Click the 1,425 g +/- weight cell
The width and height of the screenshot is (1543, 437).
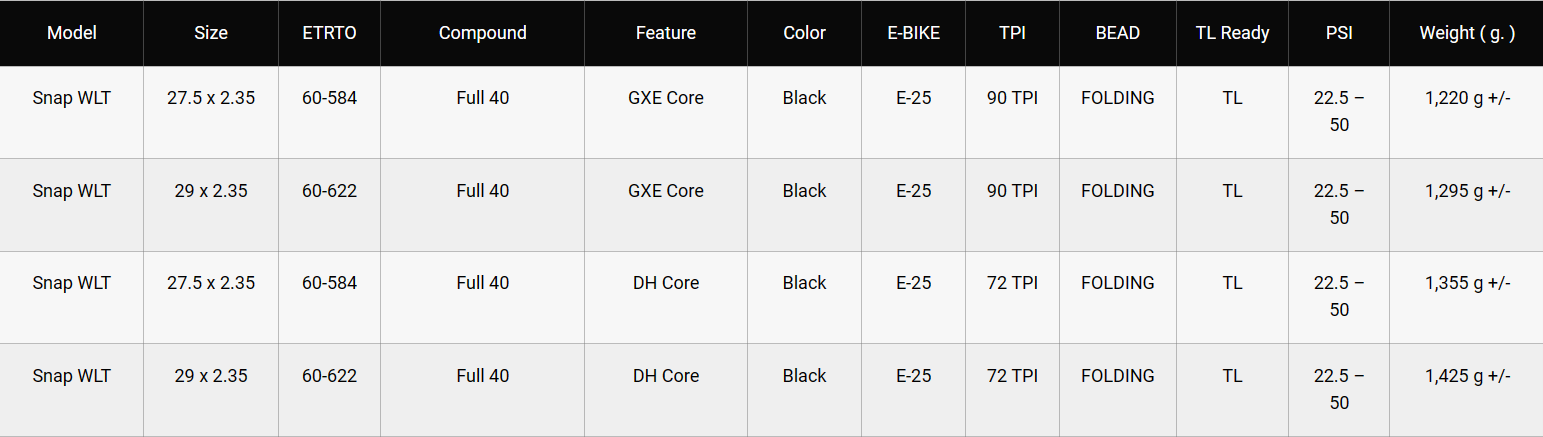click(1467, 376)
